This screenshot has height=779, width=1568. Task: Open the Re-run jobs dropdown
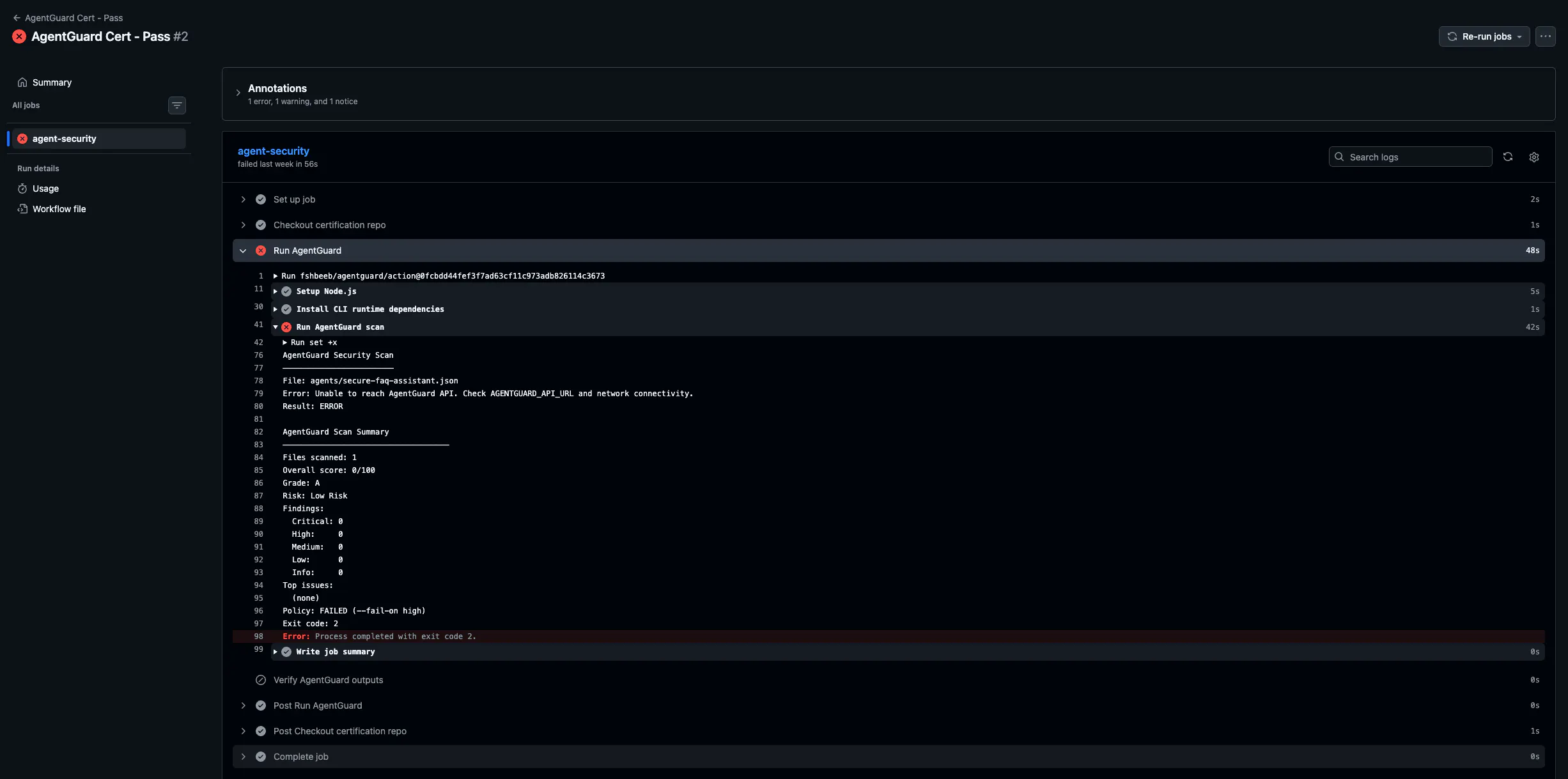(1484, 36)
